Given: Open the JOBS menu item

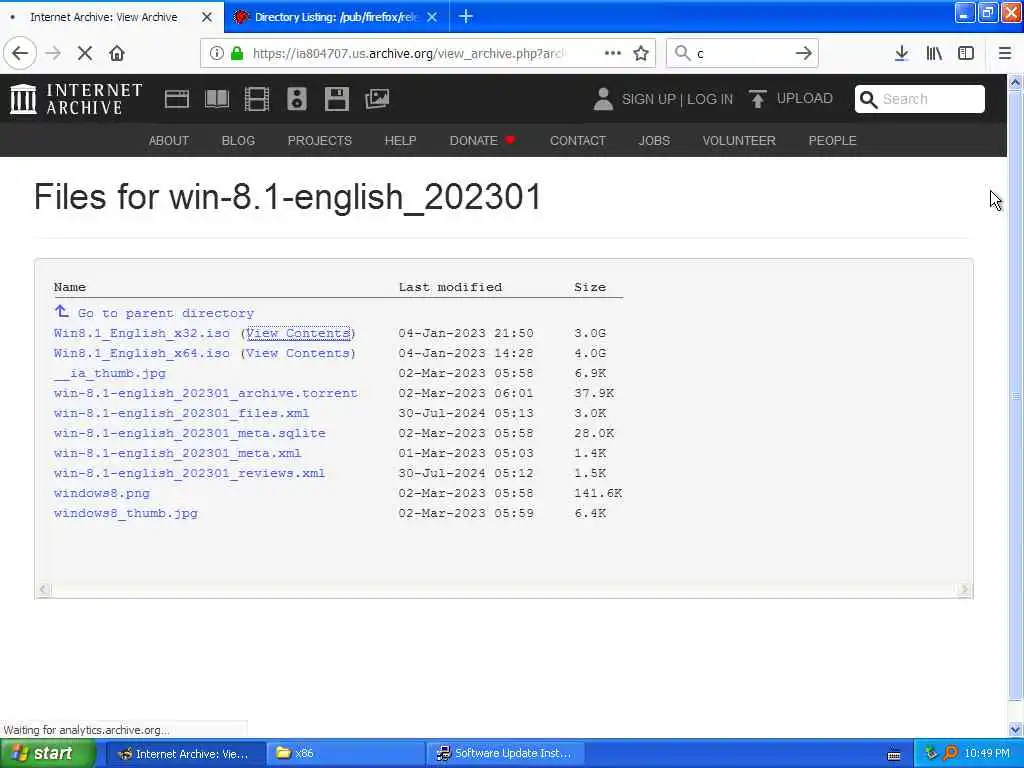Looking at the screenshot, I should tap(654, 140).
